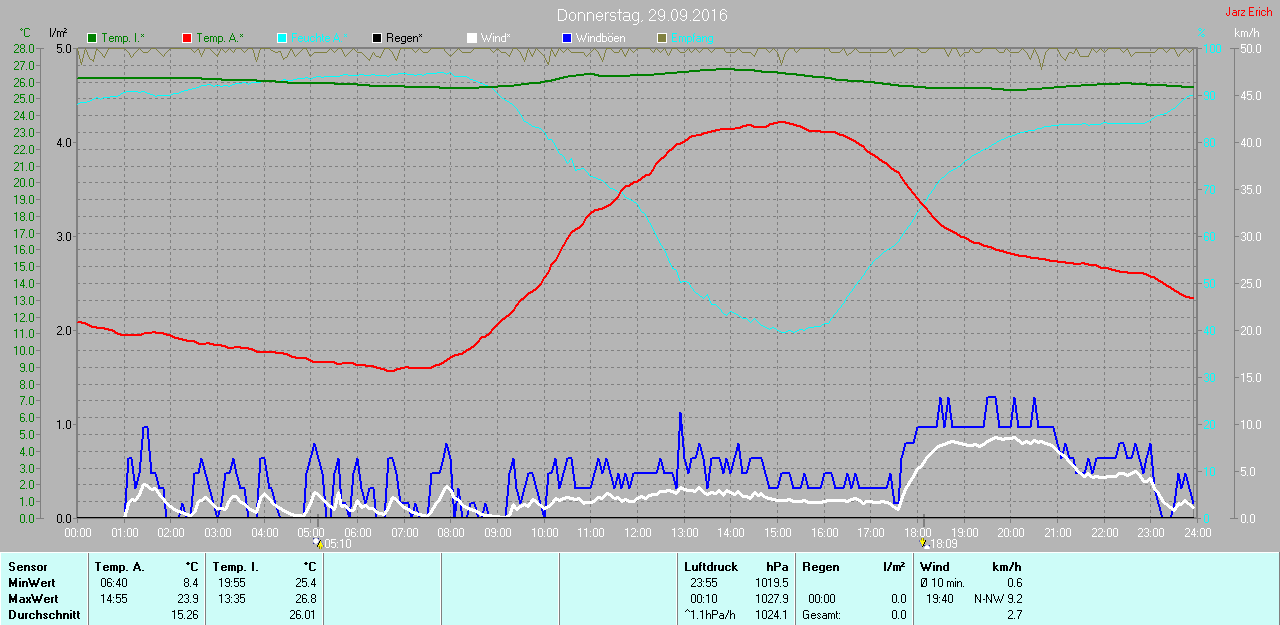Click the sunrise marker at 05:10

(319, 544)
